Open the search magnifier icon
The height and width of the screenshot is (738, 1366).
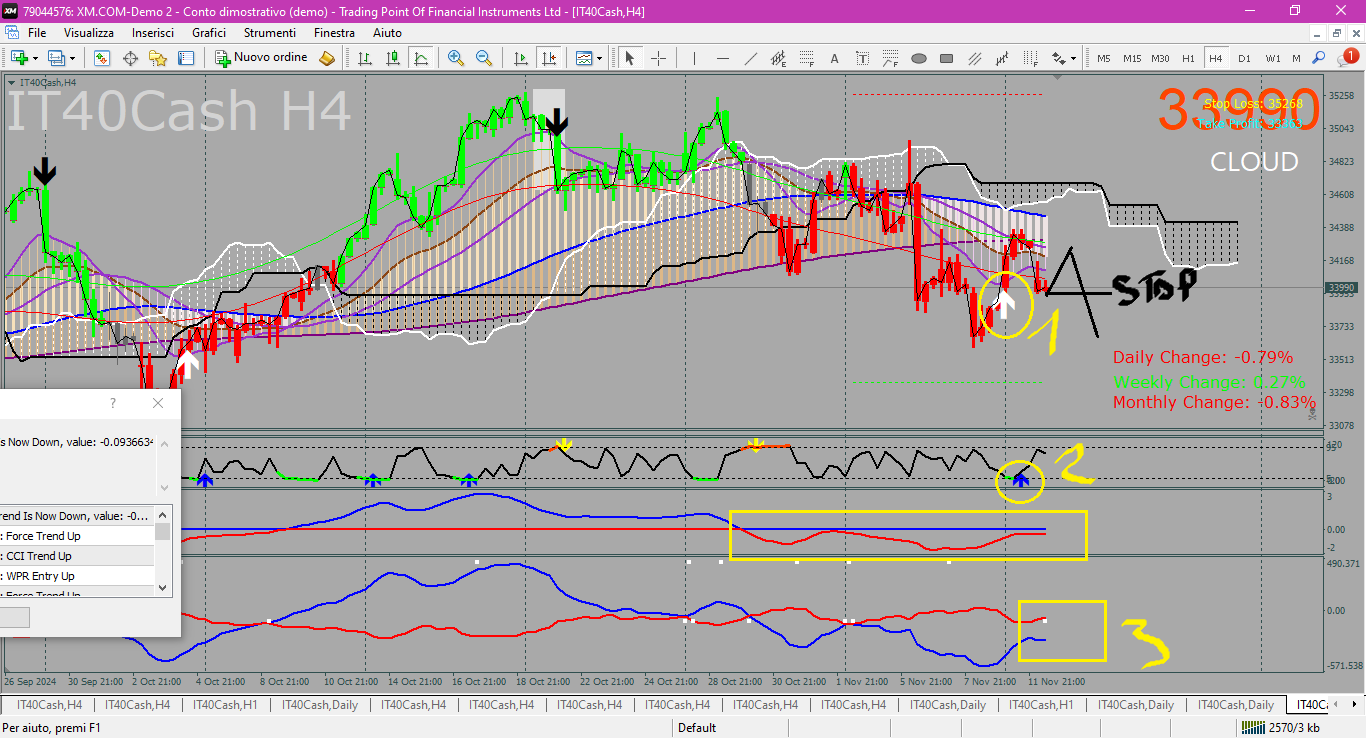1318,58
